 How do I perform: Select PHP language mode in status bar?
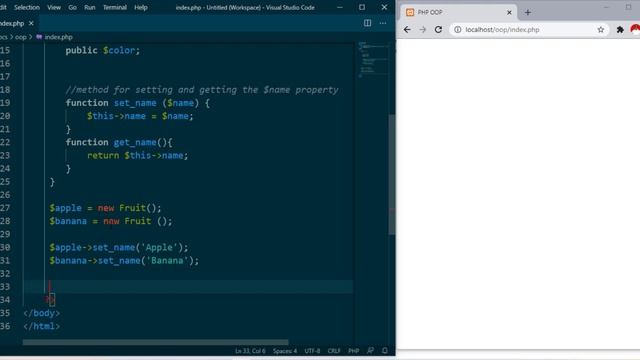[x=353, y=351]
